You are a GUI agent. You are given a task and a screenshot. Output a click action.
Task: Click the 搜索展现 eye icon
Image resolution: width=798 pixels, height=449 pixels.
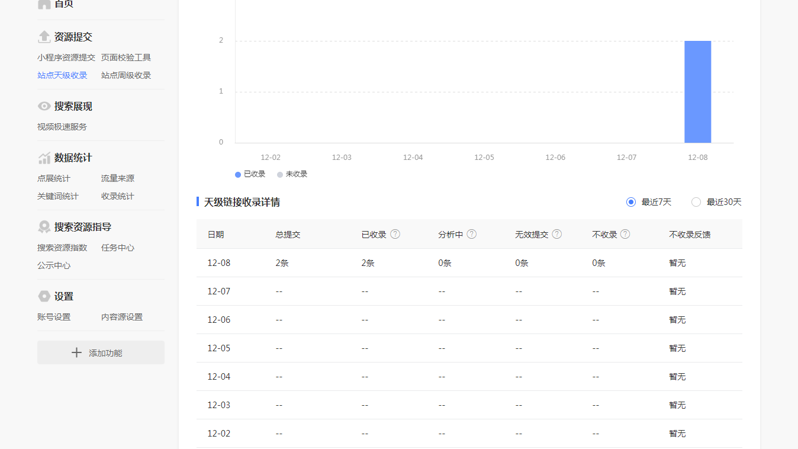tap(44, 106)
